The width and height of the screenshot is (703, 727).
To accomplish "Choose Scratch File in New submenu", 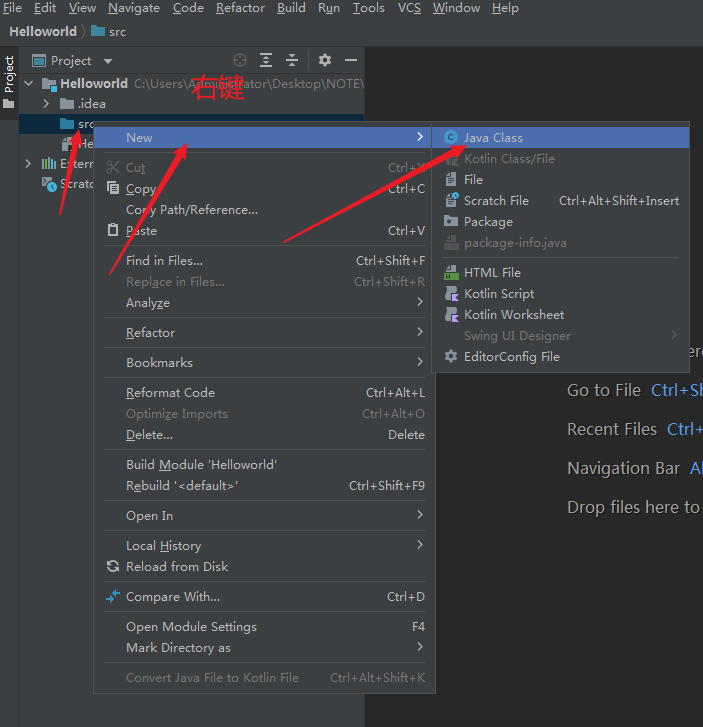I will (x=561, y=201).
